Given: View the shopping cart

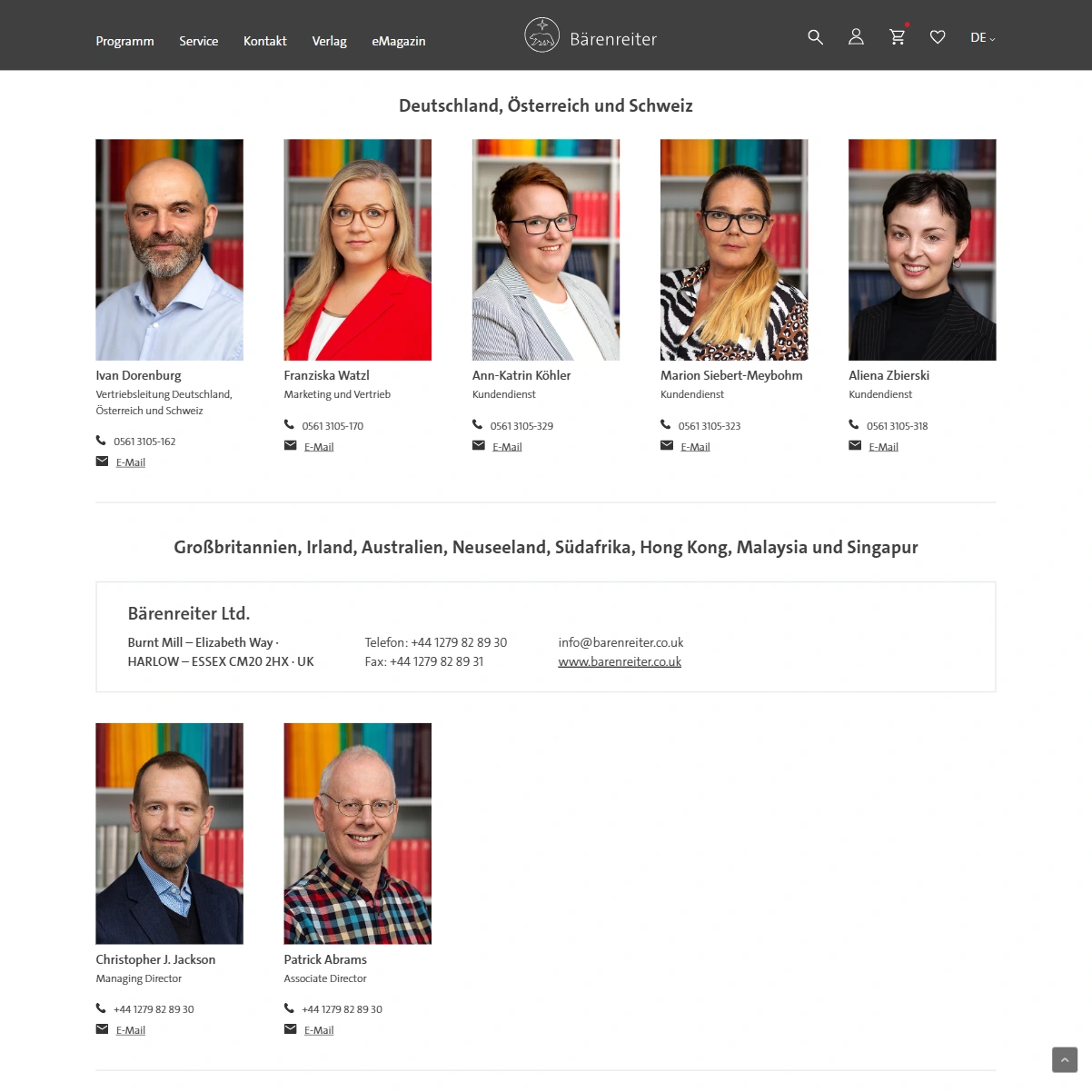Looking at the screenshot, I should (x=898, y=37).
